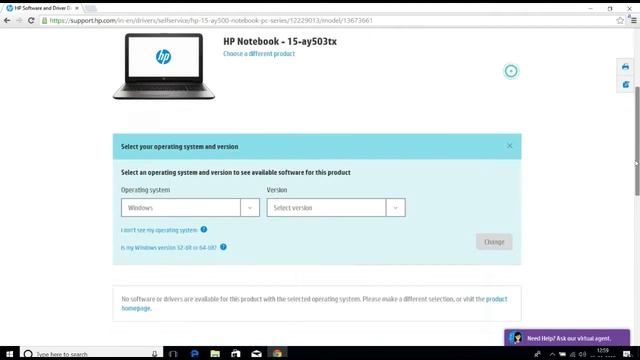Click 'Choose a different product' link
Screen dimensions: 640x360
[x=259, y=54]
